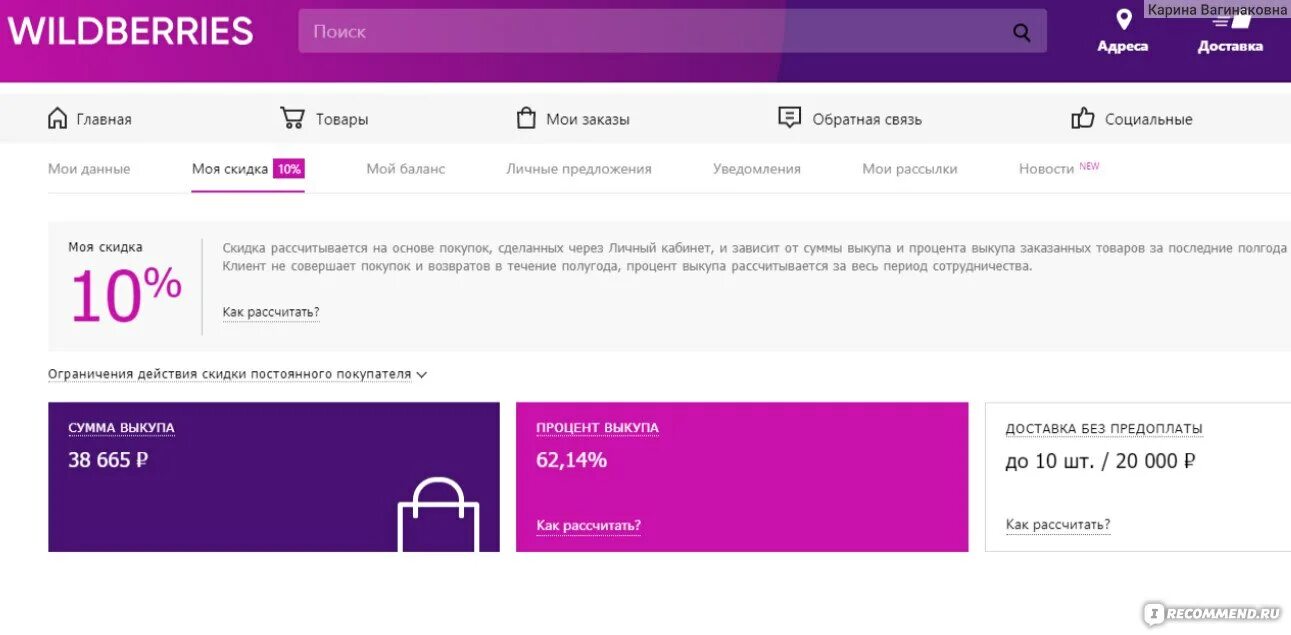Open Социальные menu item

tap(1149, 119)
